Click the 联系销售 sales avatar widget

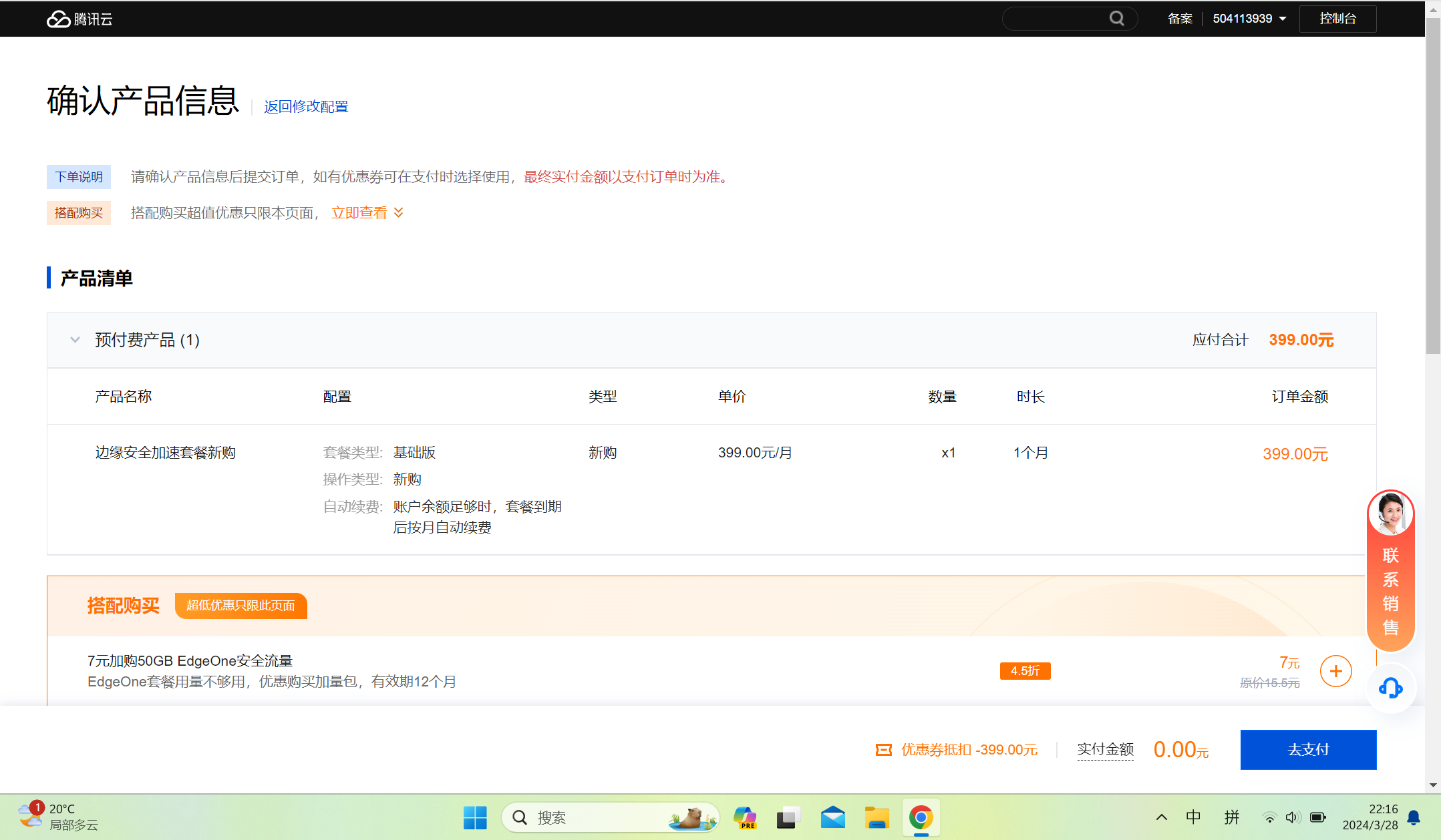tap(1391, 570)
